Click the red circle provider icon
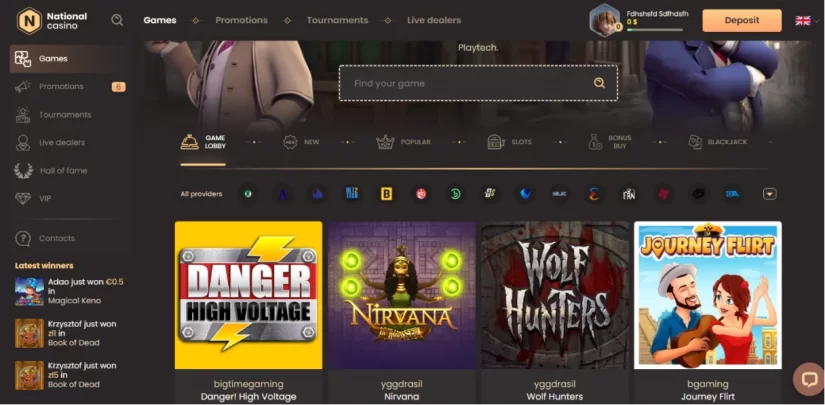This screenshot has width=825, height=405. (421, 194)
